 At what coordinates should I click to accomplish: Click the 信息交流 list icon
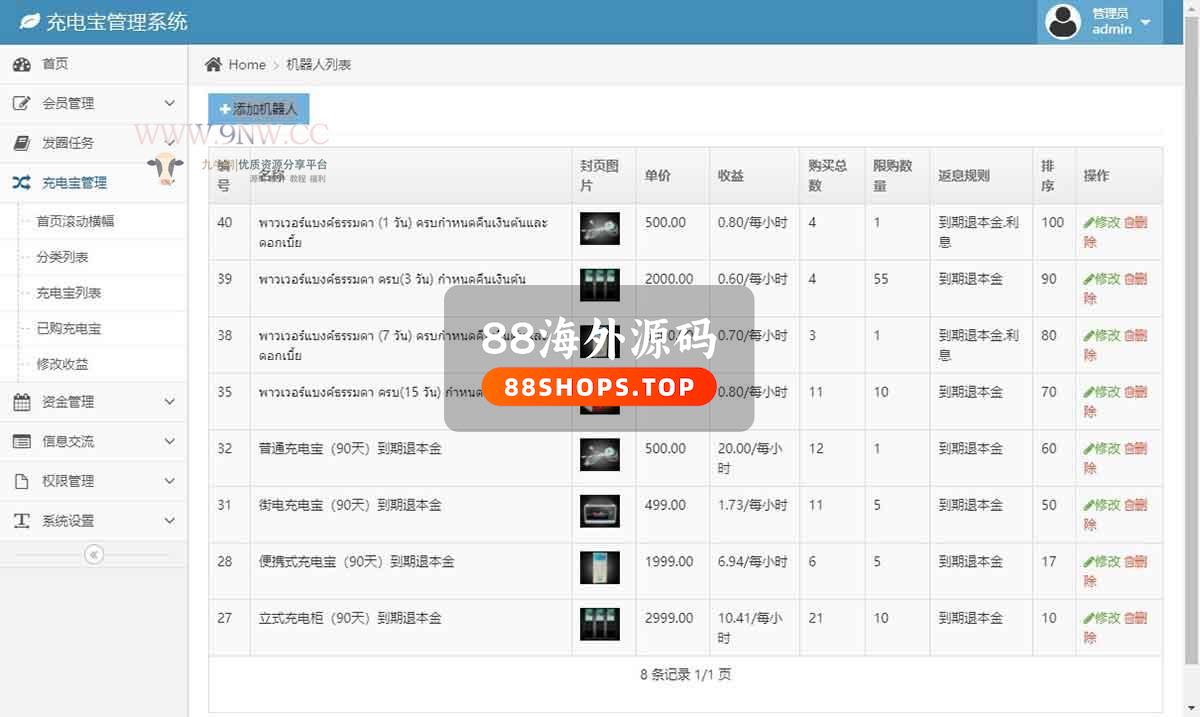[x=22, y=441]
